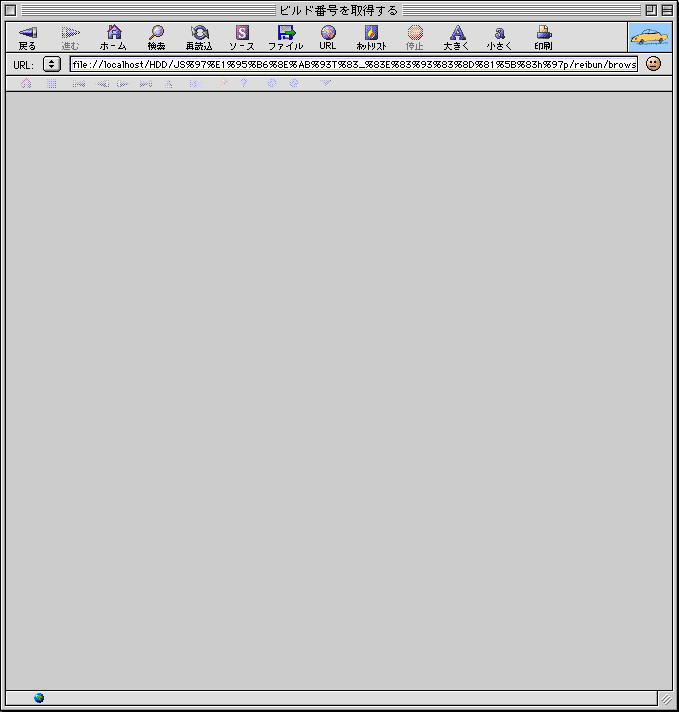Close the window with close box

tap(10, 10)
